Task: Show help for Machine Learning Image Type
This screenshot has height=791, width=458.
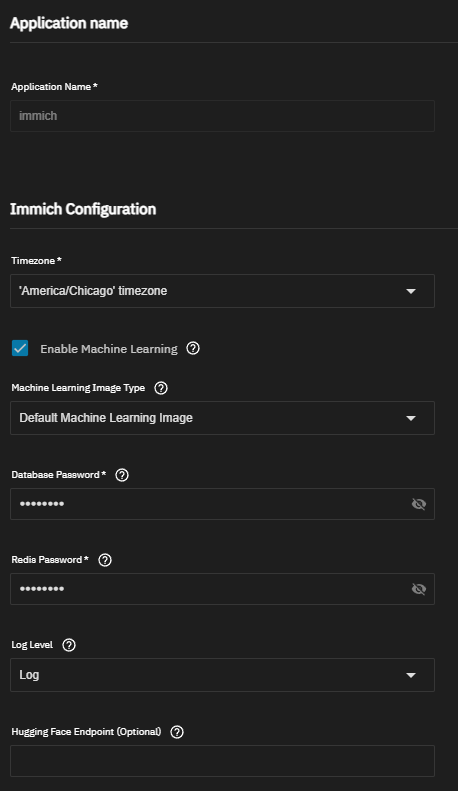Action: (x=161, y=388)
